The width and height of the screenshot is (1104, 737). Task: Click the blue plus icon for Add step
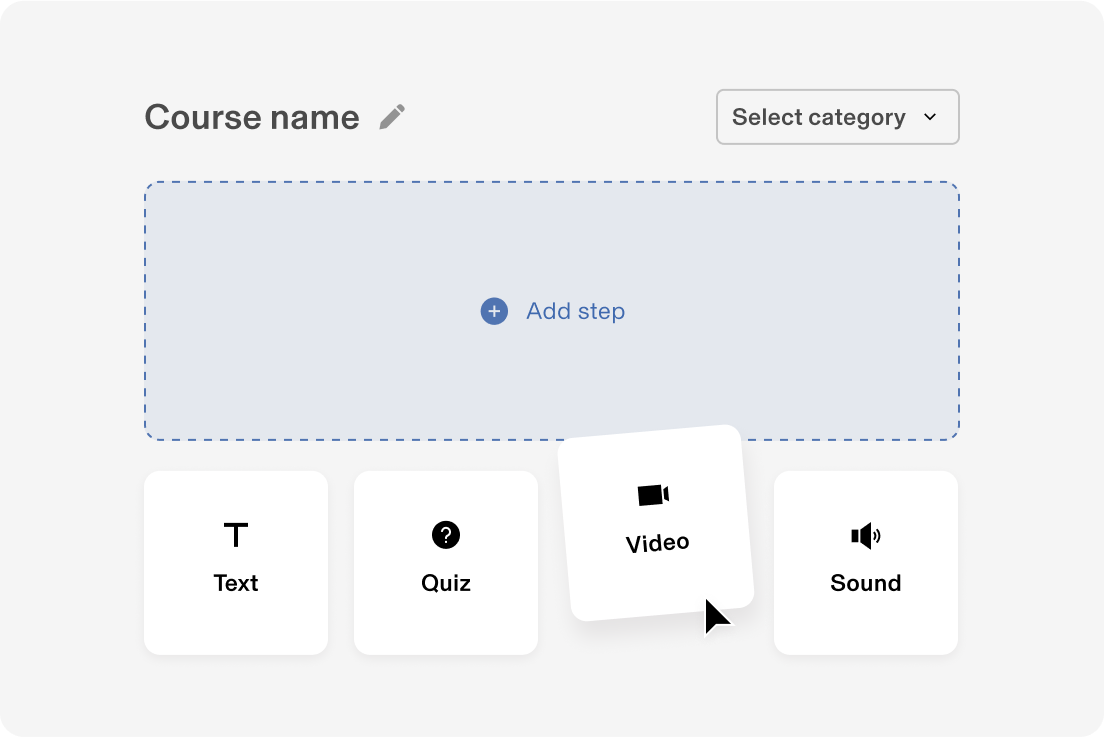[x=494, y=311]
